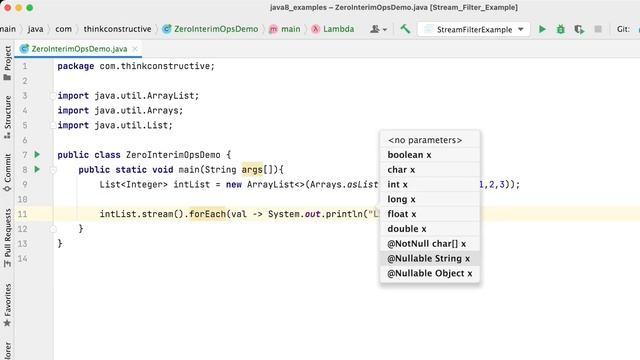
Task: Click the args parameter on line 8
Action: click(x=252, y=169)
